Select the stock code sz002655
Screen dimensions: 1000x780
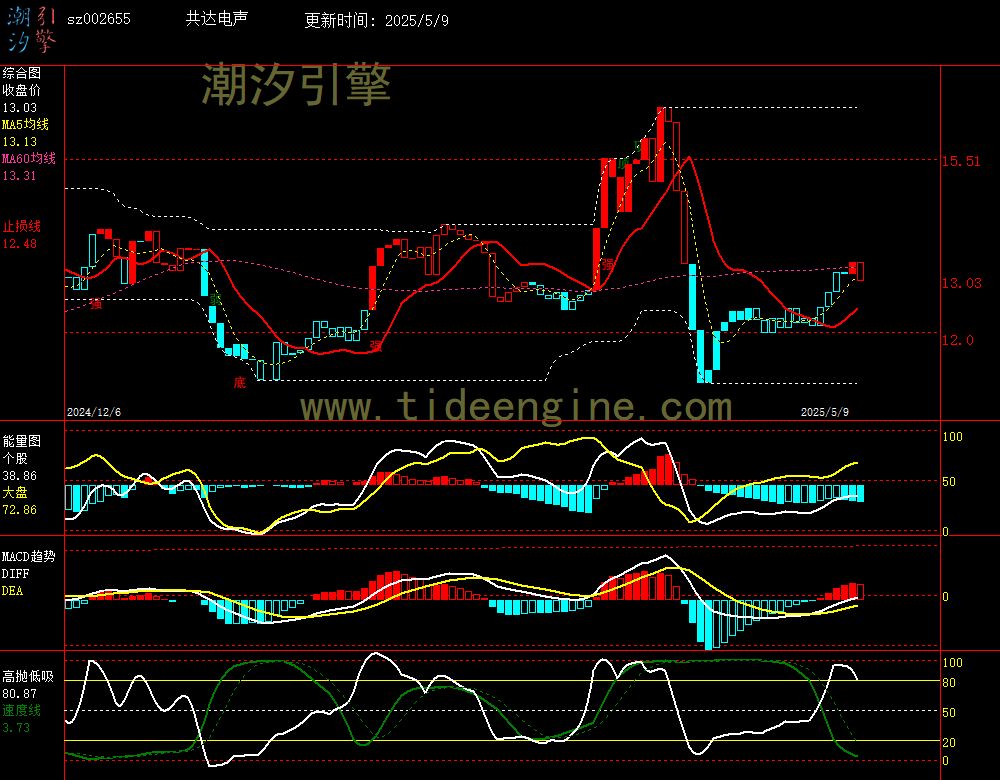pyautogui.click(x=99, y=19)
